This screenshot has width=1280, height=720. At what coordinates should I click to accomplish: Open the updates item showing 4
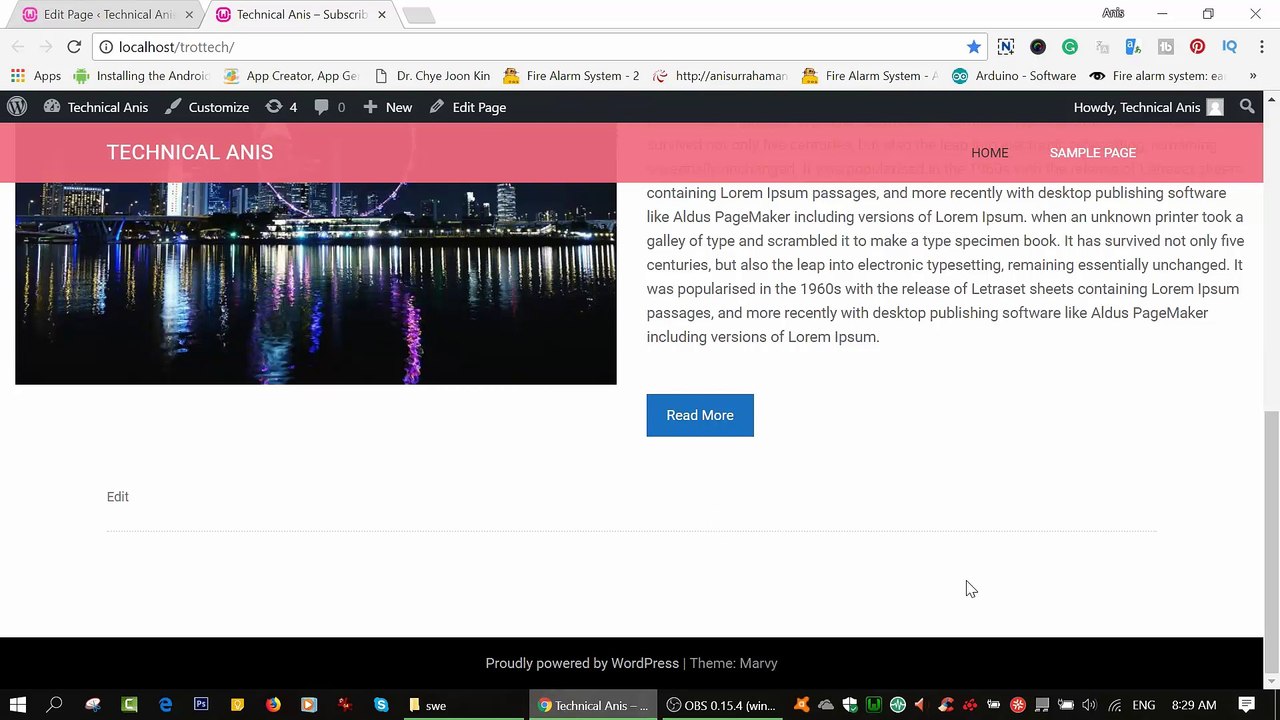[281, 107]
